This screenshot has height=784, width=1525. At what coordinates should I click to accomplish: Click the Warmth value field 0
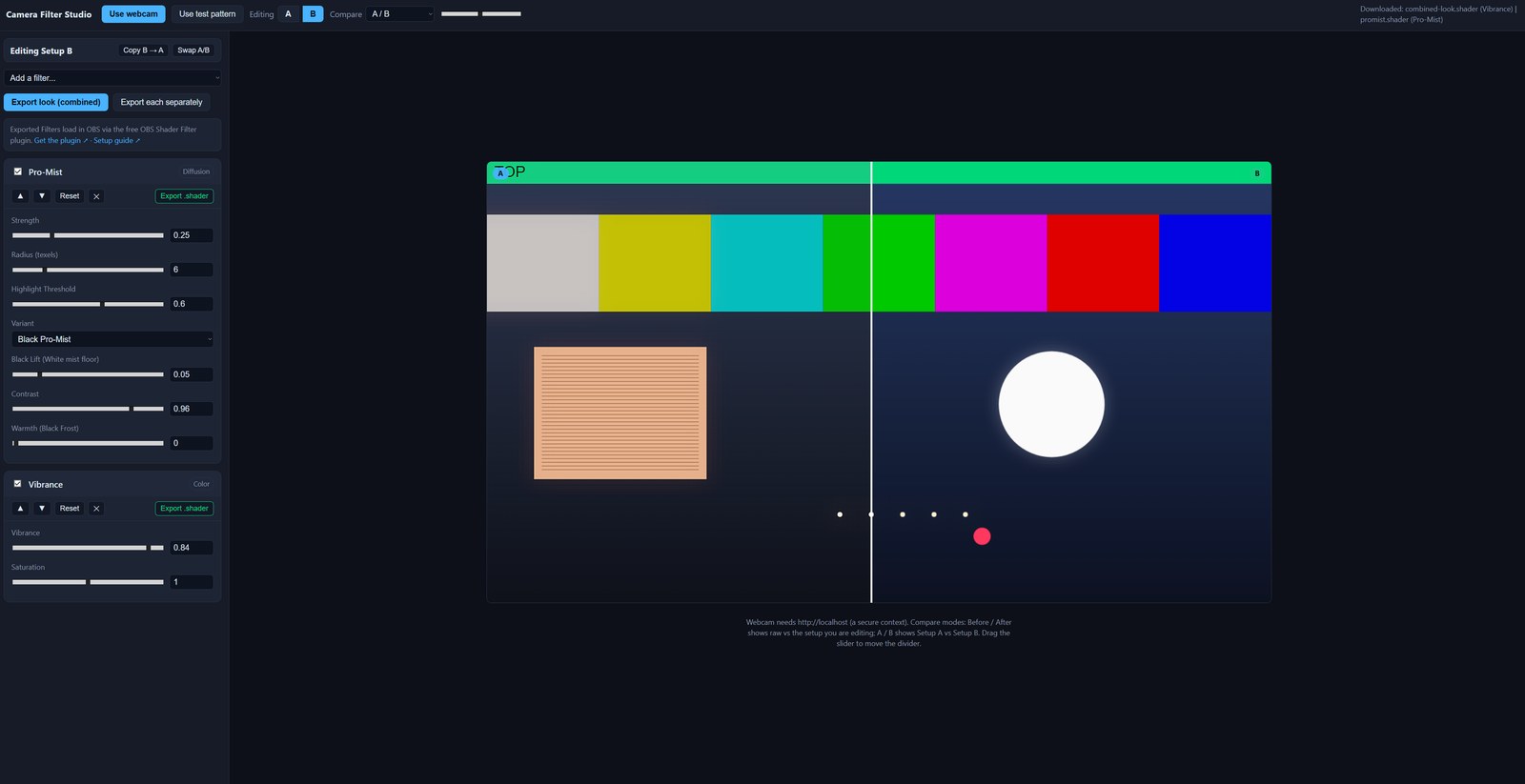pyautogui.click(x=192, y=443)
